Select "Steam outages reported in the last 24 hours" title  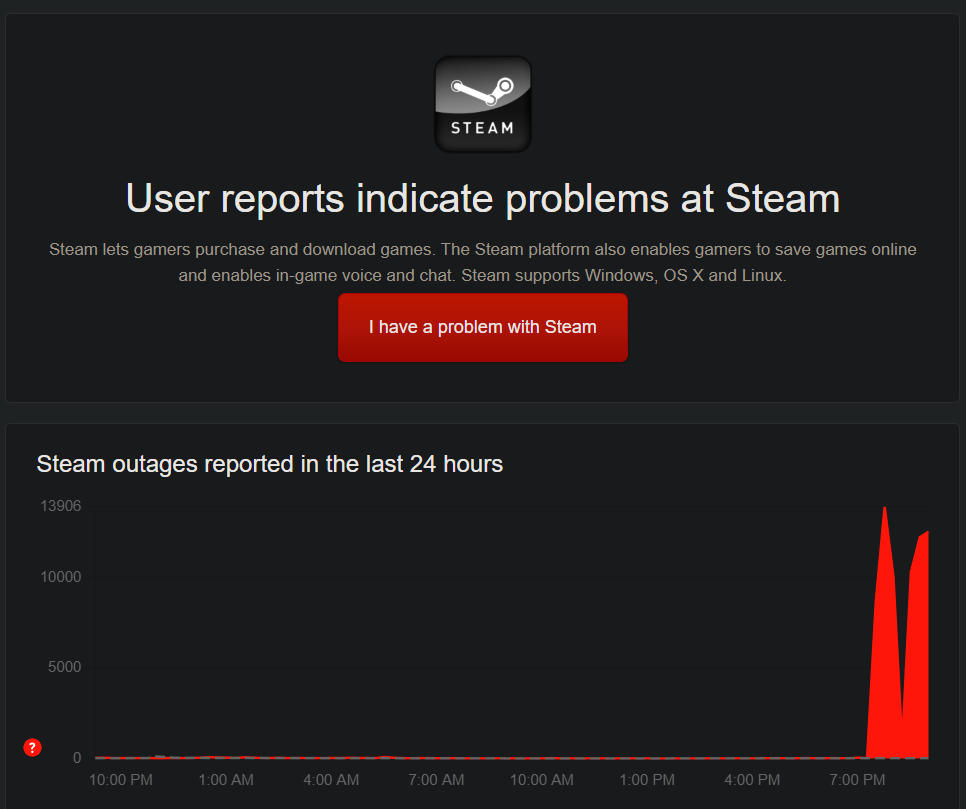click(x=270, y=464)
